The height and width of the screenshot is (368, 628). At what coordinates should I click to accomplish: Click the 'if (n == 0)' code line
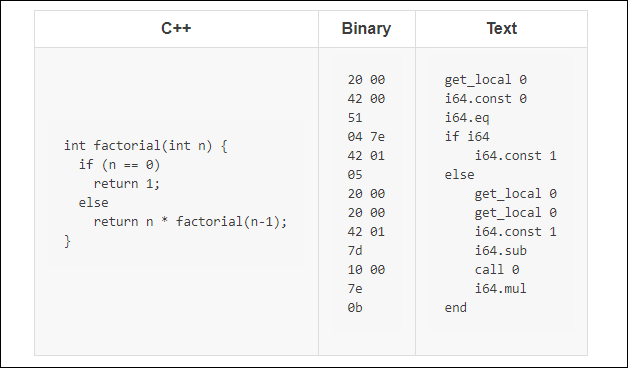[x=119, y=165]
